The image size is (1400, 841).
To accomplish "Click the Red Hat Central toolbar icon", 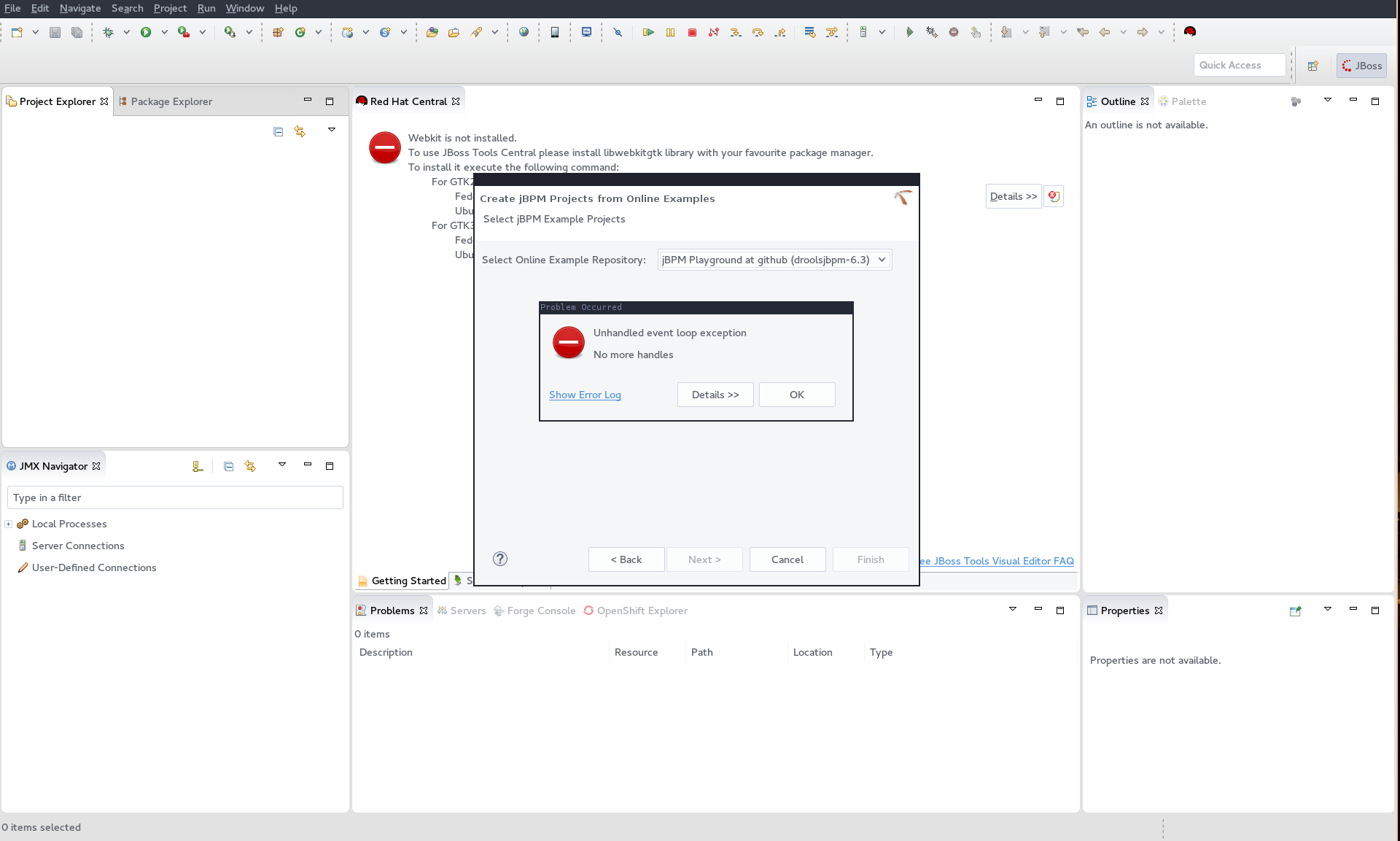I will [x=1190, y=31].
